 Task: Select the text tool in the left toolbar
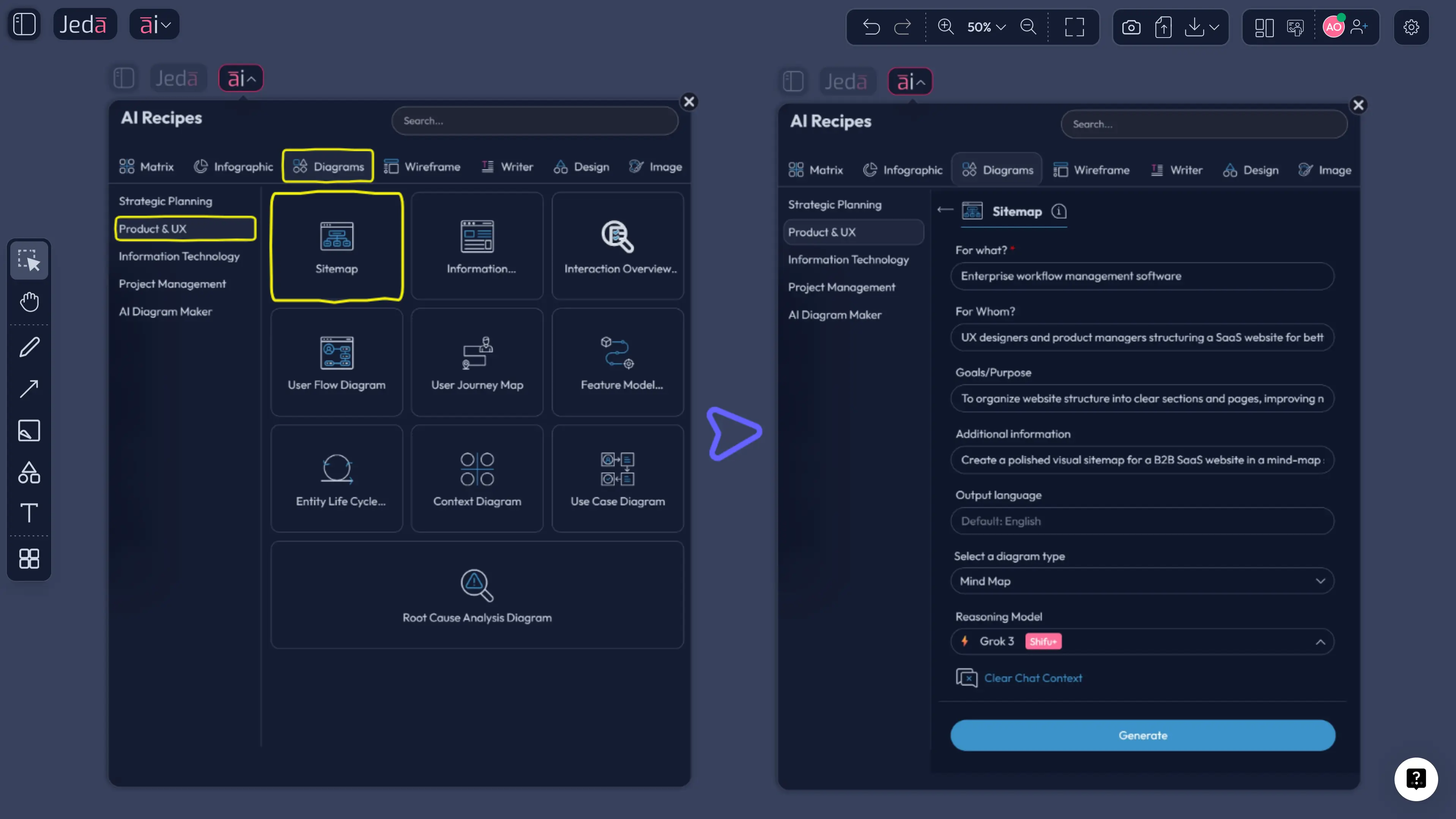pyautogui.click(x=29, y=513)
